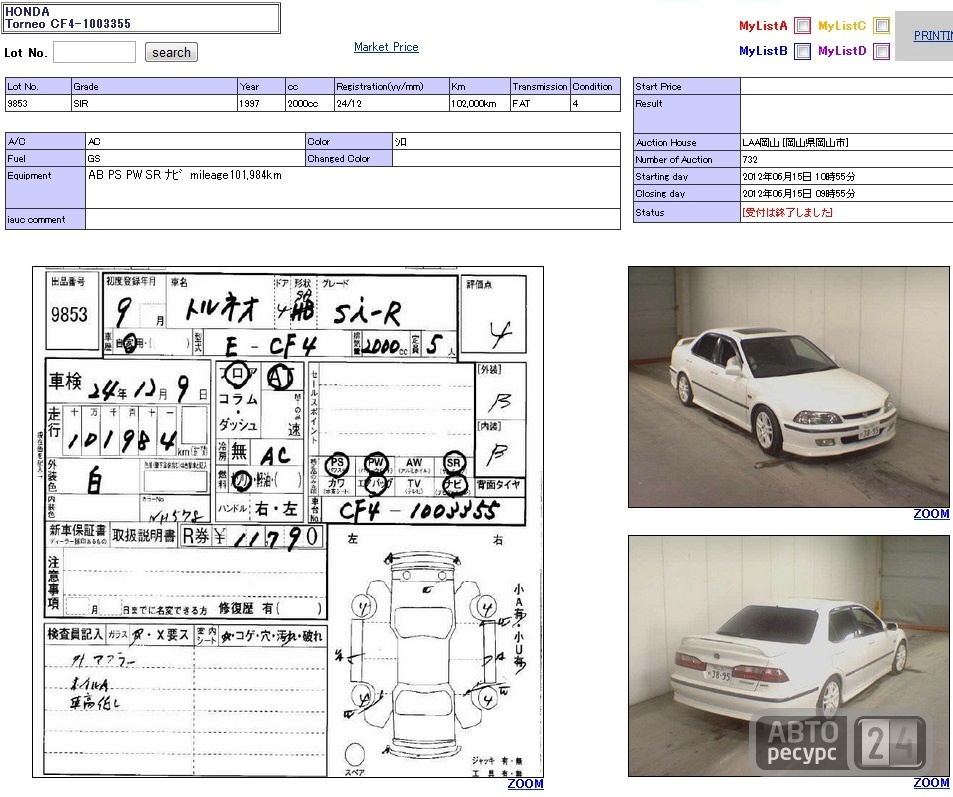Viewport: 953px width, 797px height.
Task: Open the auction sheet image
Action: click(287, 522)
